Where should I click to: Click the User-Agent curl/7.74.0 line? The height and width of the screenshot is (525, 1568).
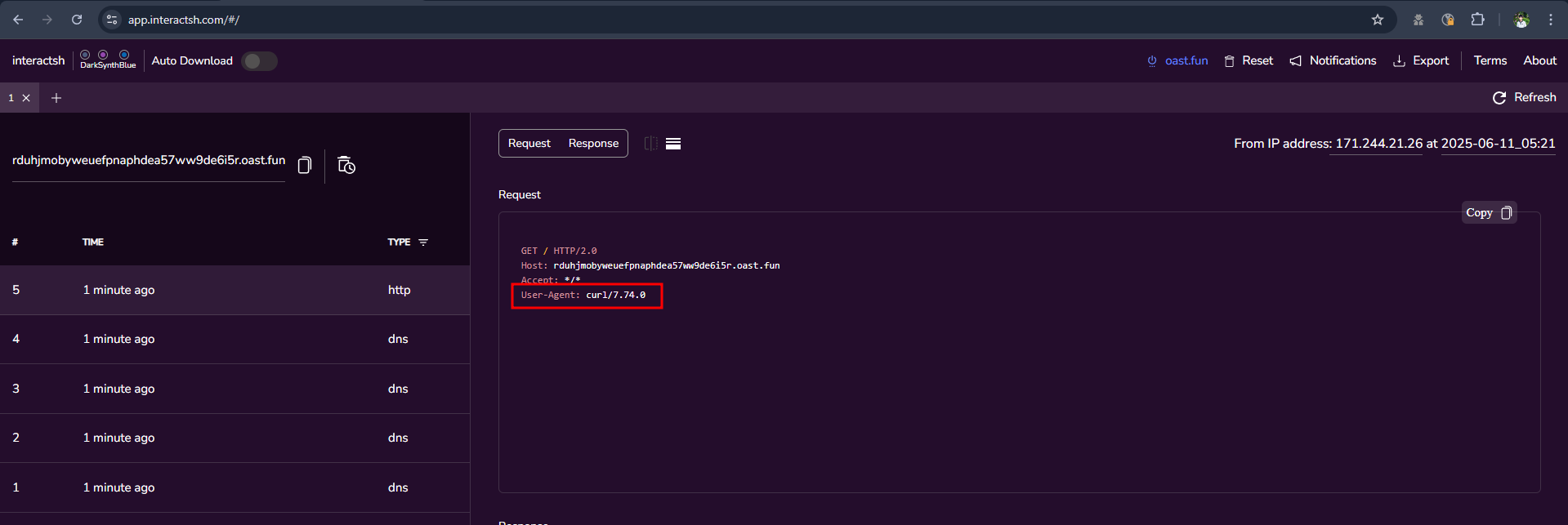pos(583,295)
